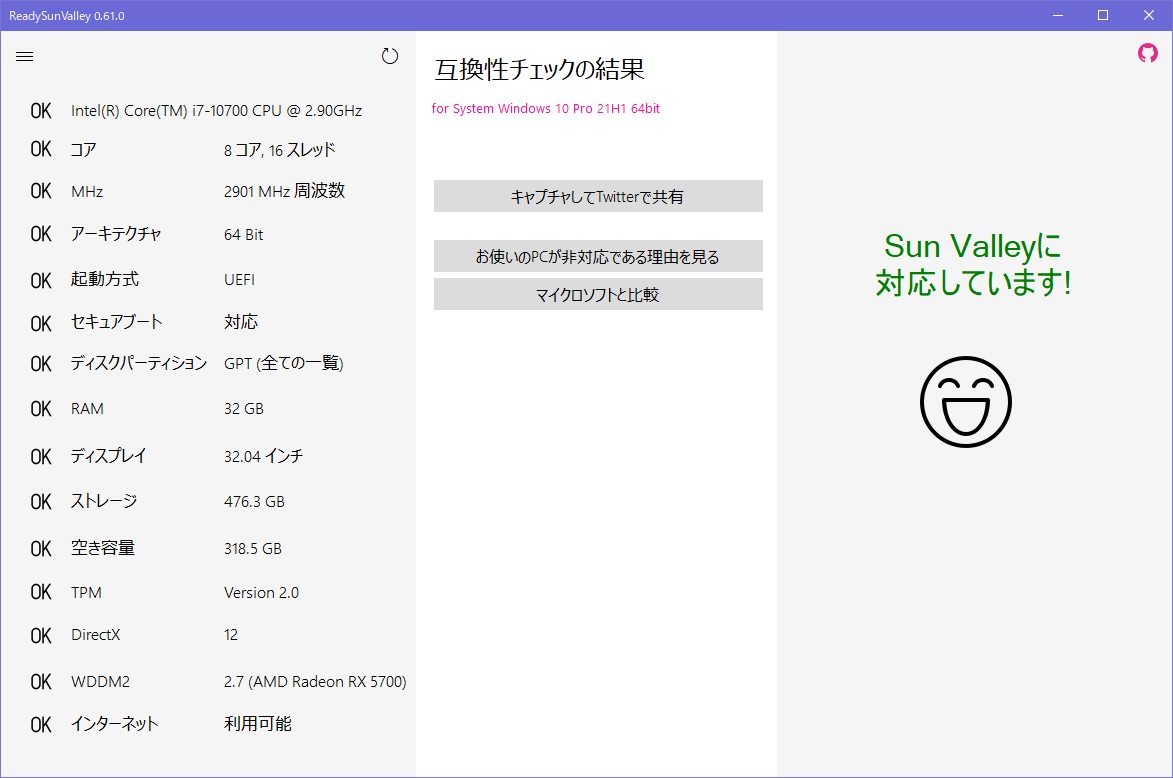Image resolution: width=1173 pixels, height=778 pixels.
Task: Click the 32 GB RAM value
Action: pos(244,408)
